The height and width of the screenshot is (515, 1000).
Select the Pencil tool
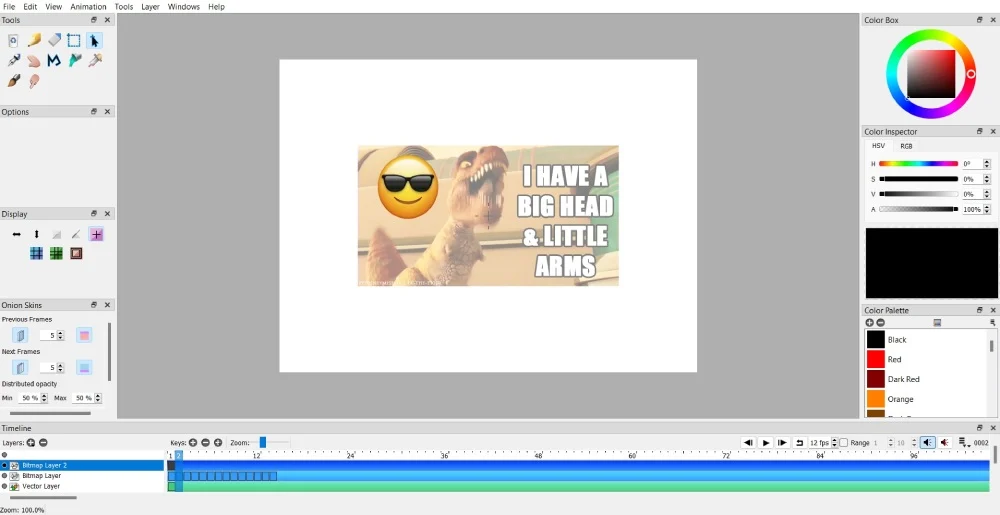34,41
